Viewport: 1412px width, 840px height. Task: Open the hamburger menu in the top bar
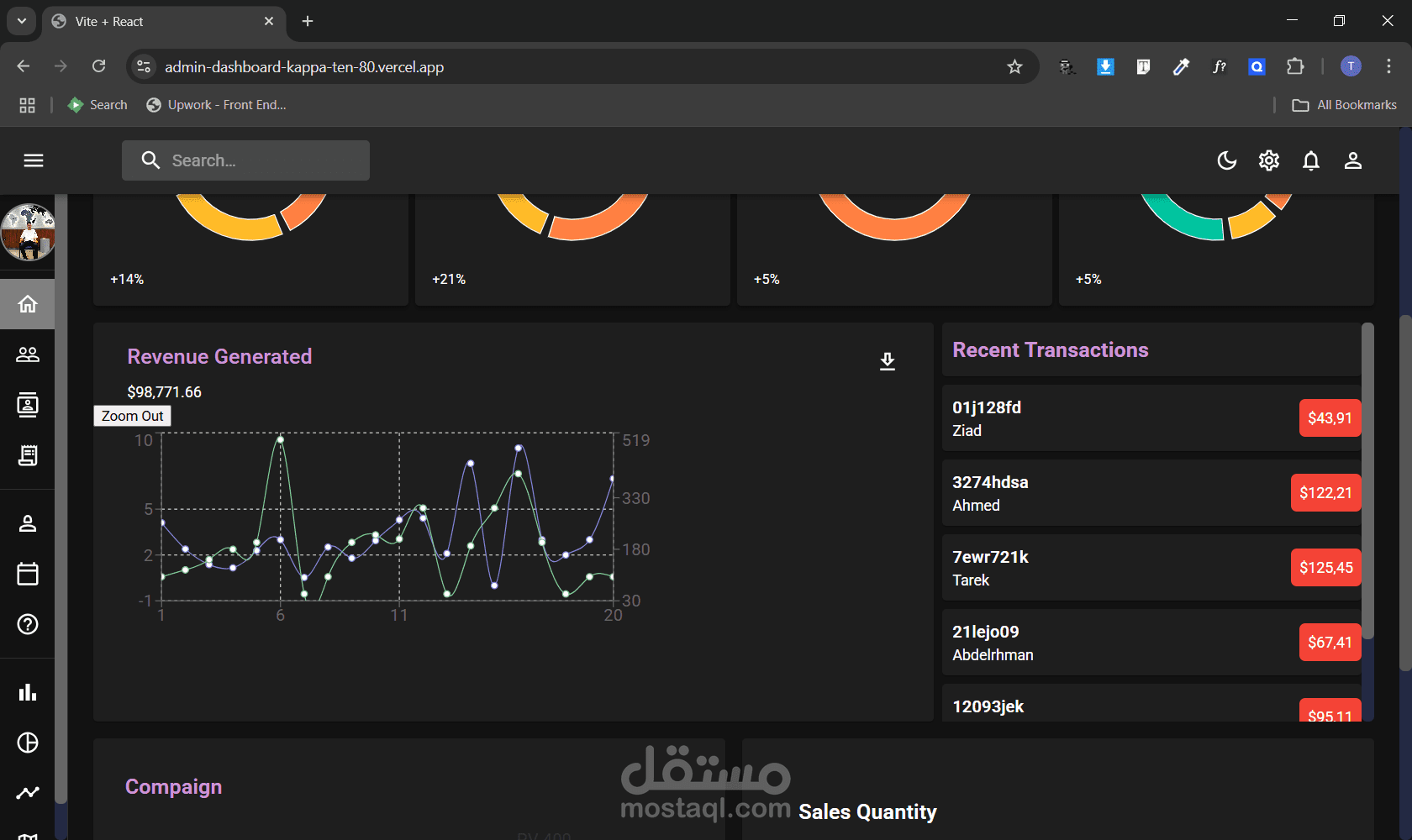point(34,160)
